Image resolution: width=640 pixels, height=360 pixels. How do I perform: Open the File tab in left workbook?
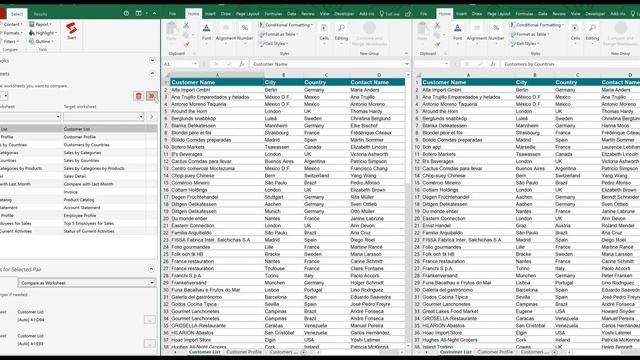point(173,14)
